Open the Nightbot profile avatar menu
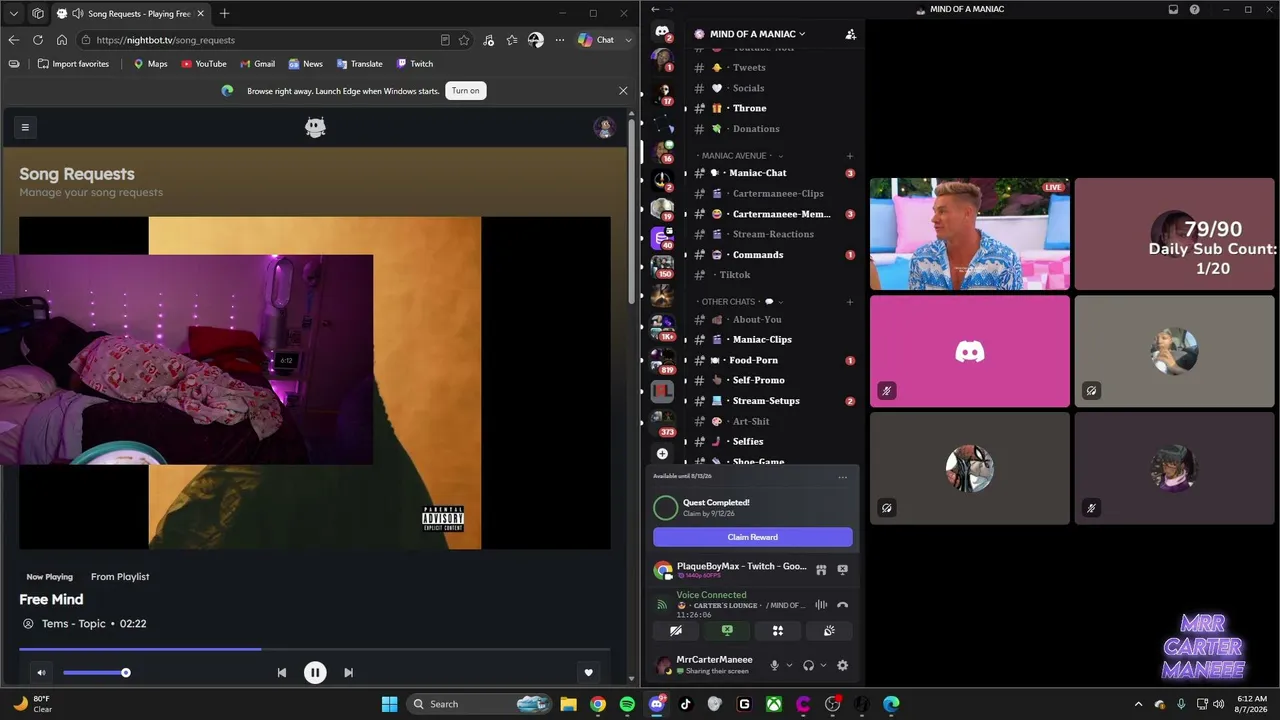Screen dimensions: 1280x720 (603, 127)
